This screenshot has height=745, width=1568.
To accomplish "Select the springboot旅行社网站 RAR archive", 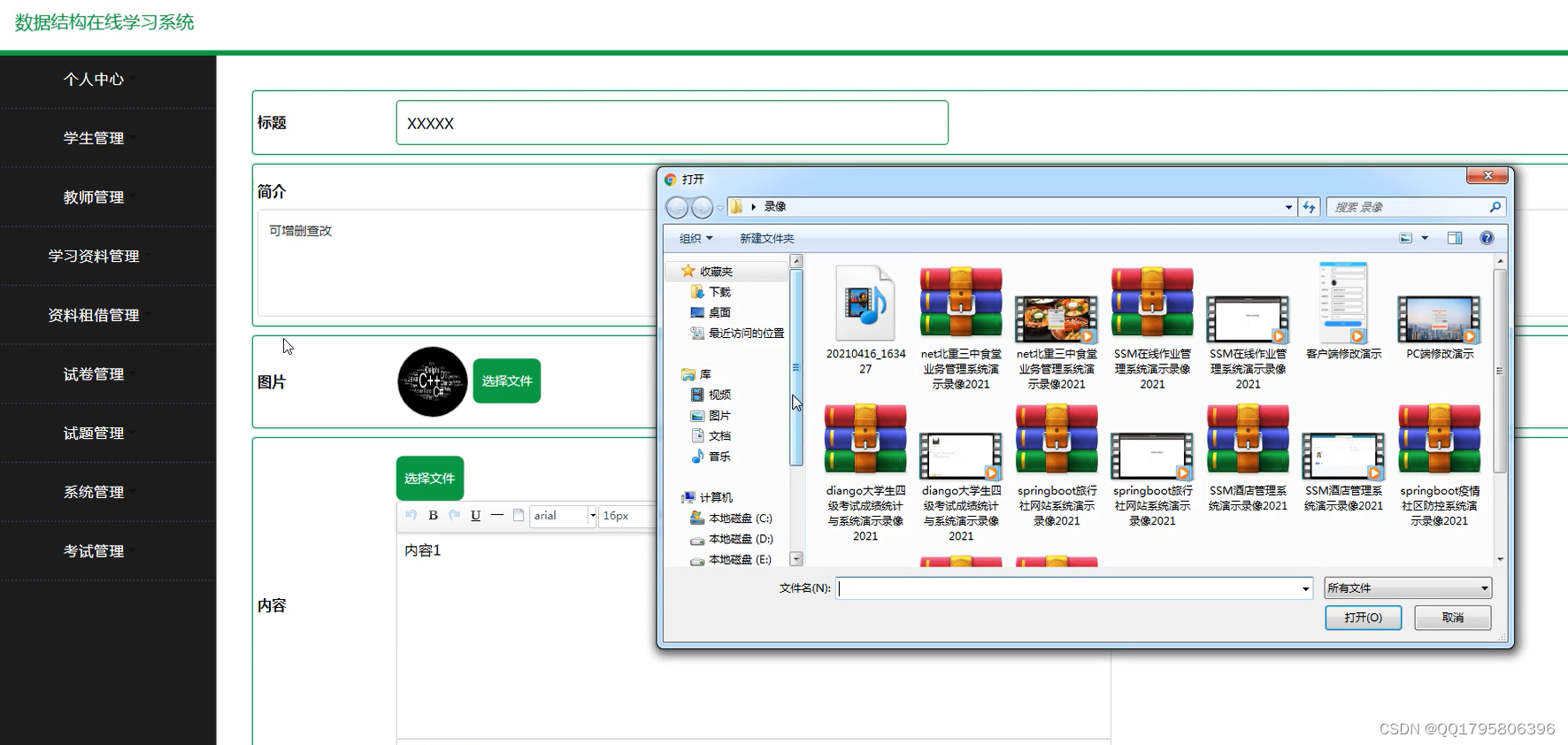I will click(1057, 465).
